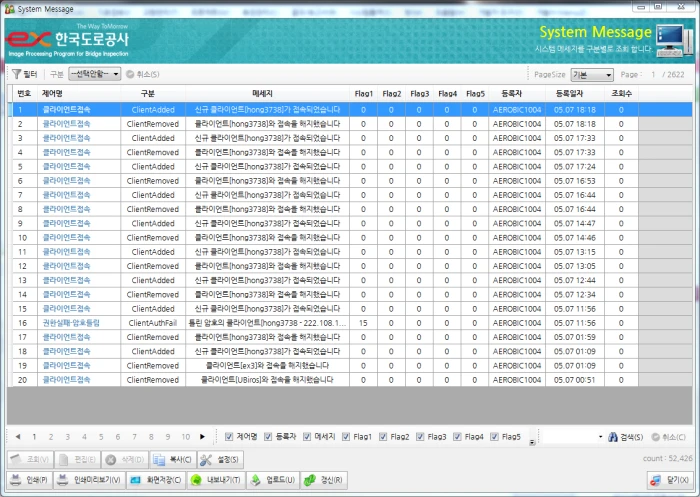This screenshot has width=700, height=497.
Task: Go to the previous page group with the left arrow
Action: click(18, 437)
